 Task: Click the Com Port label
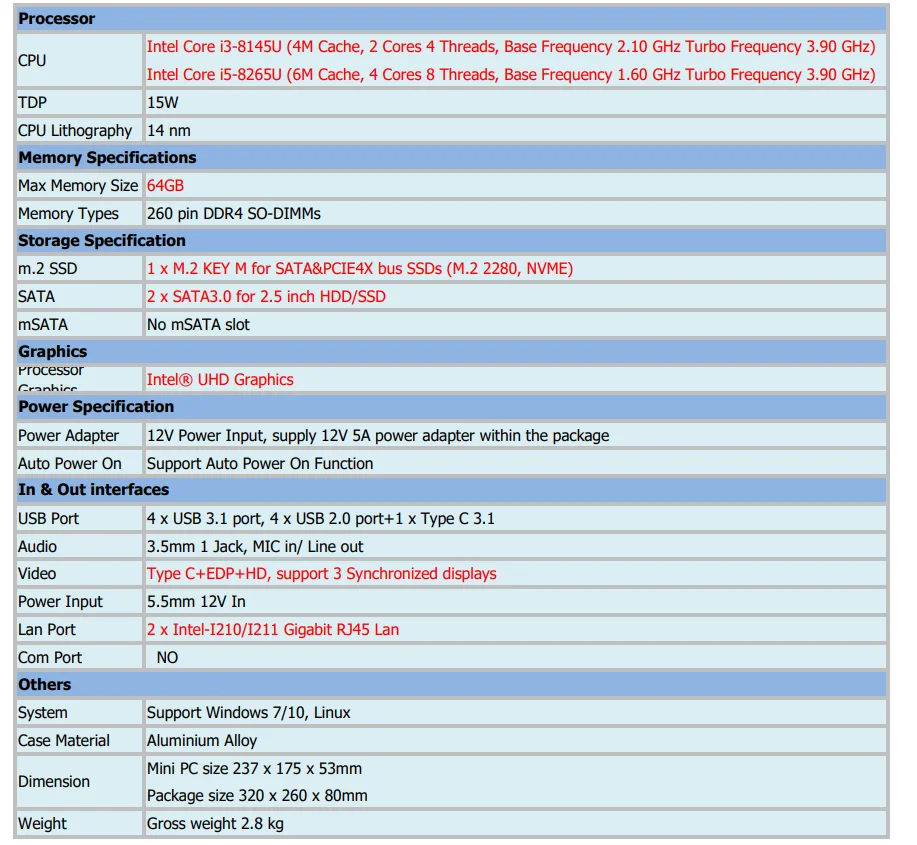click(50, 658)
